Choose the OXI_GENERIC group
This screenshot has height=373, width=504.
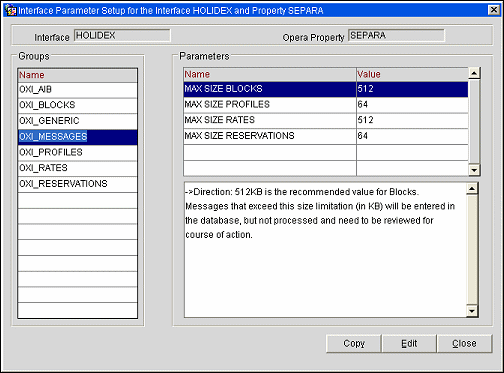[77, 121]
